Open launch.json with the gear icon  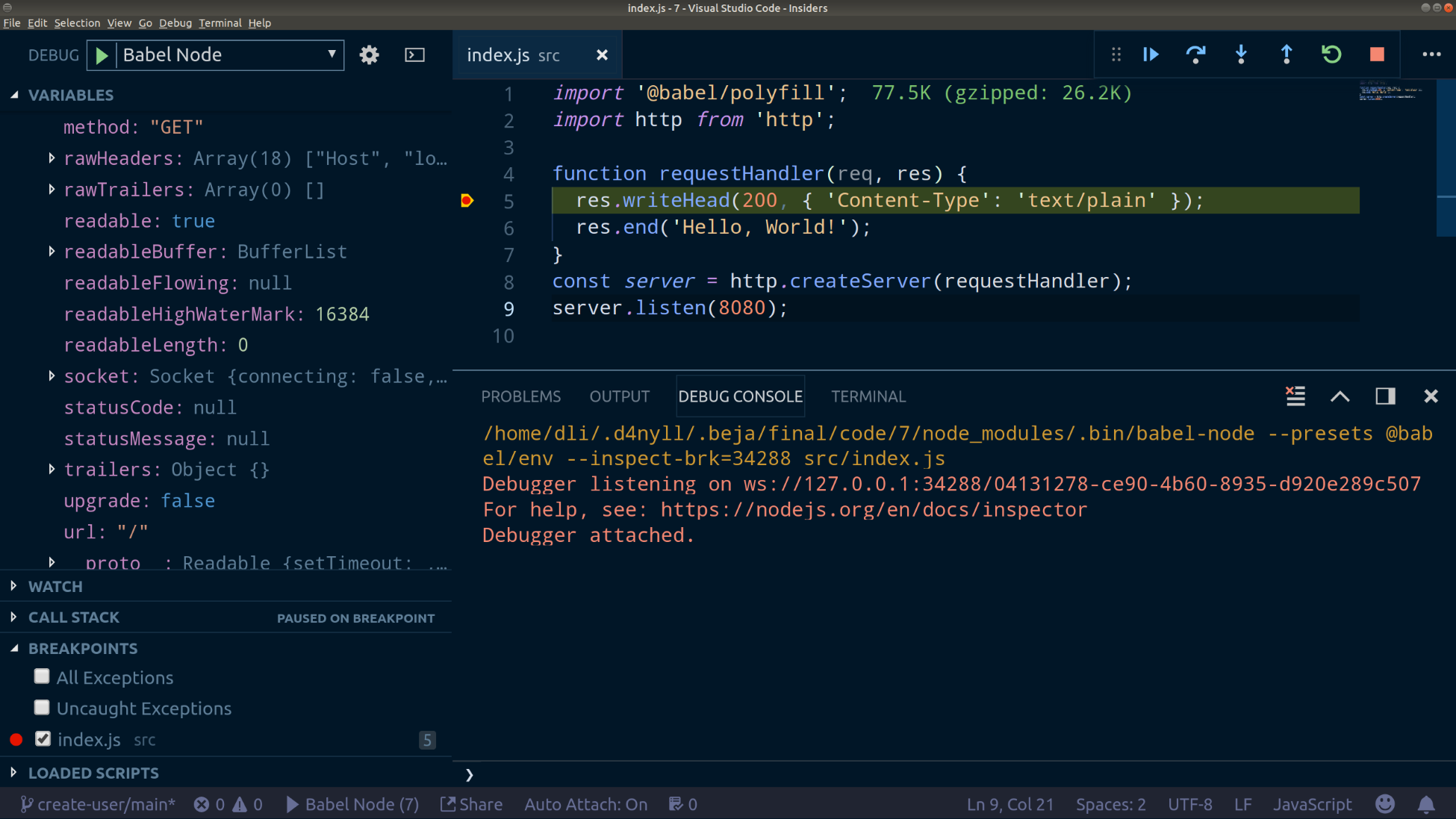click(369, 55)
